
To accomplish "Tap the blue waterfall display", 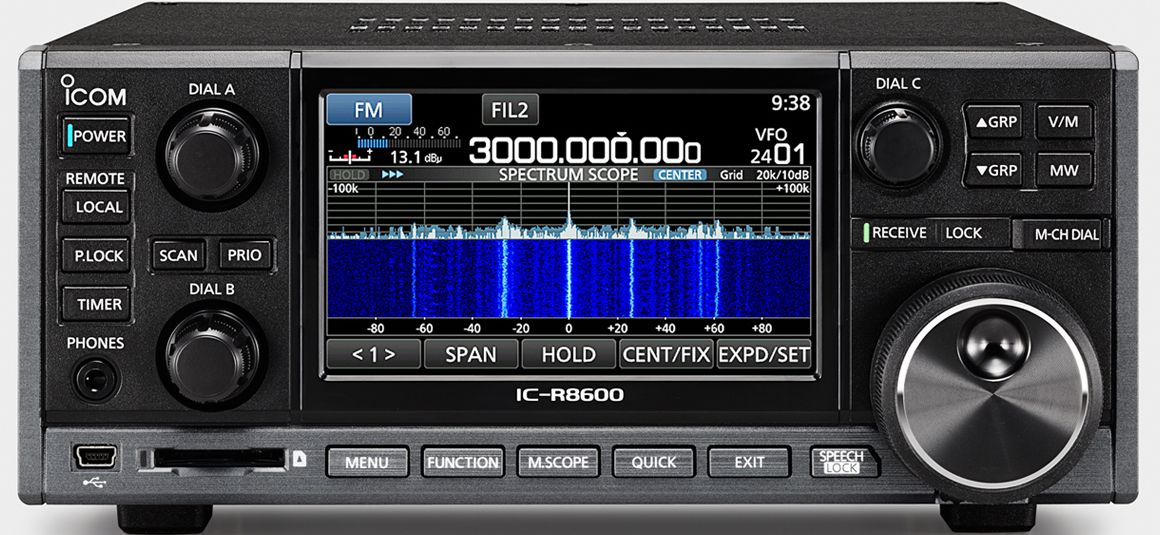I will point(568,278).
